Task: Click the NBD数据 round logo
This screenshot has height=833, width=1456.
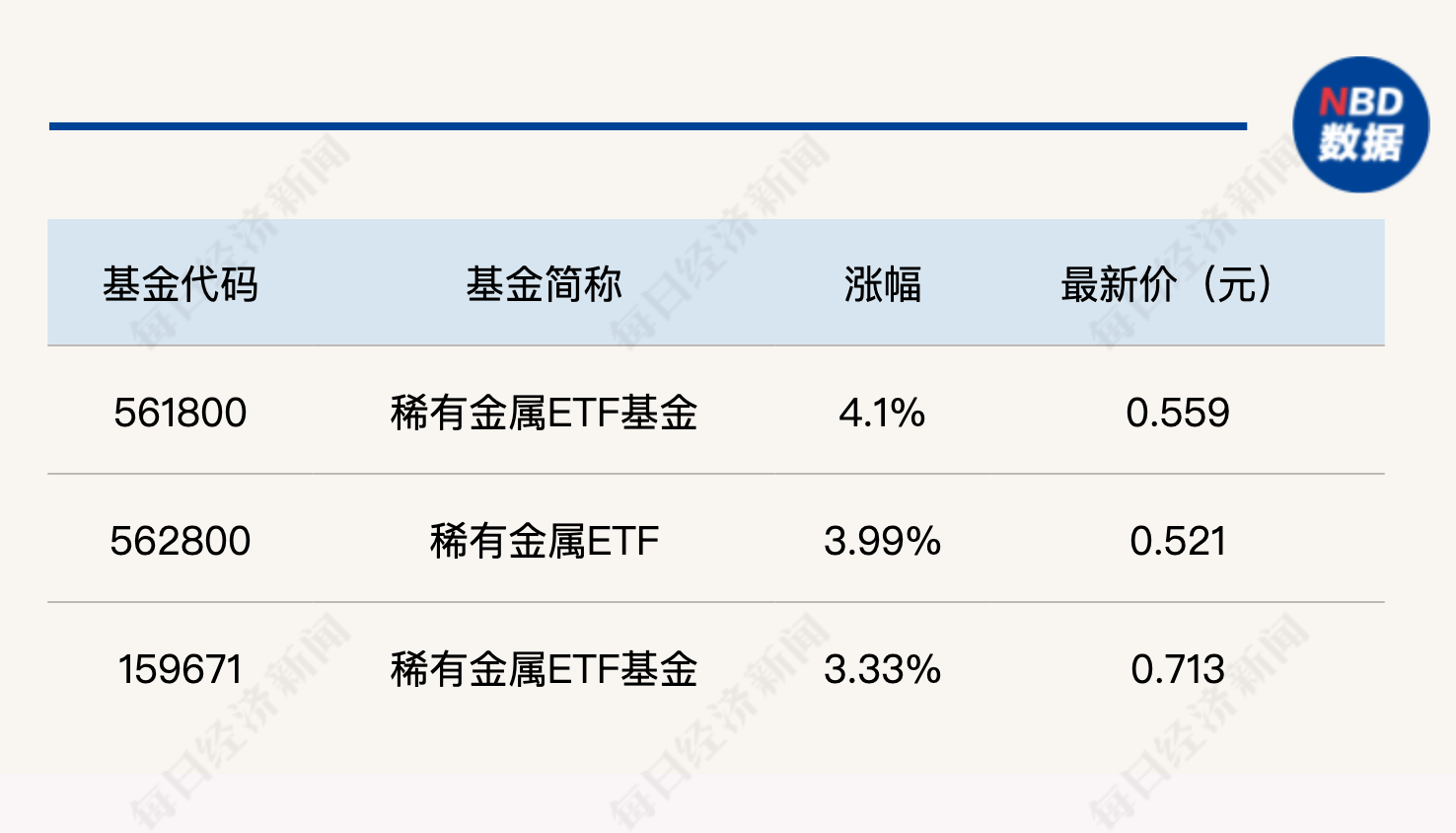Action: [x=1361, y=124]
